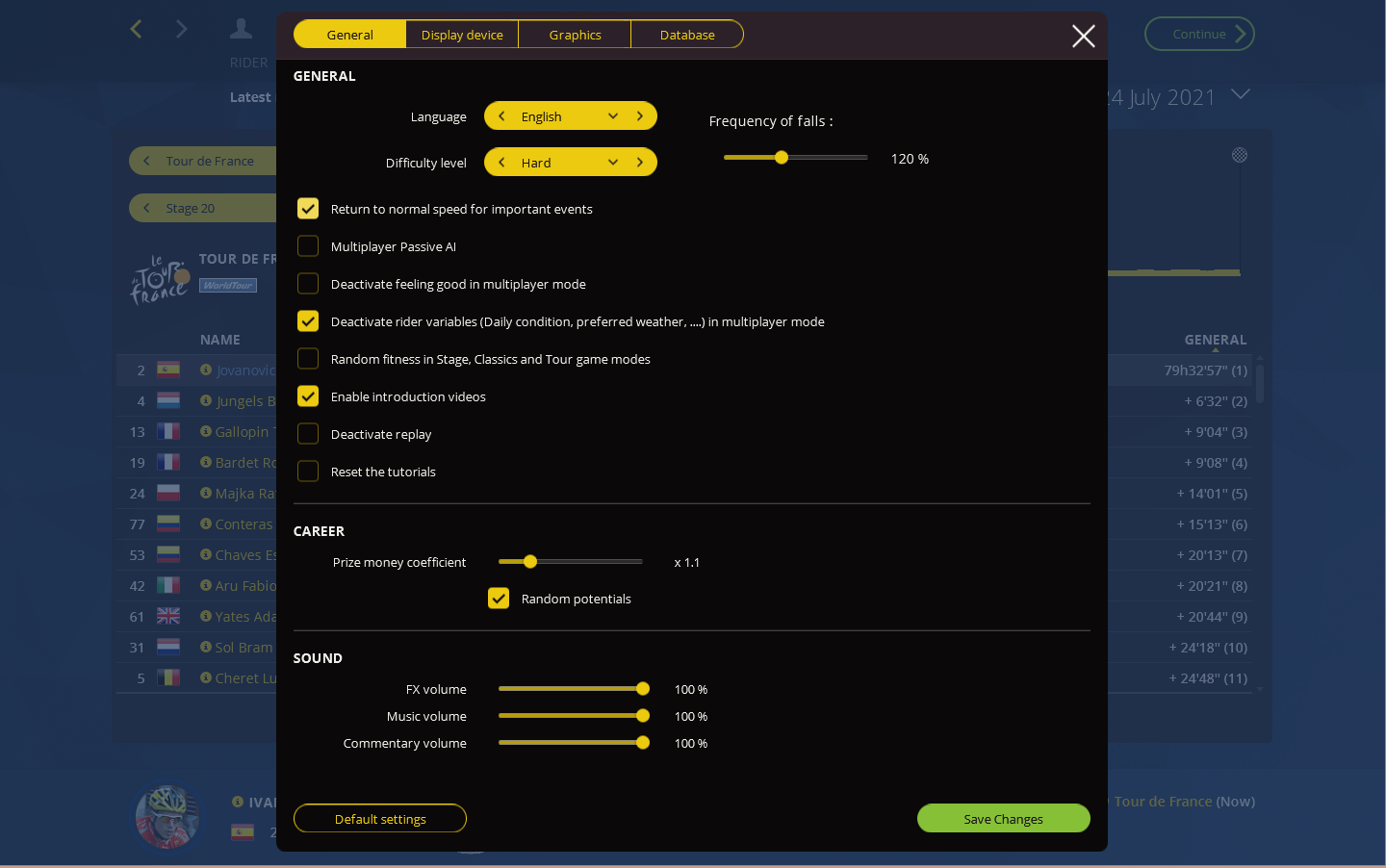Open the Rider profile icon

[241, 30]
